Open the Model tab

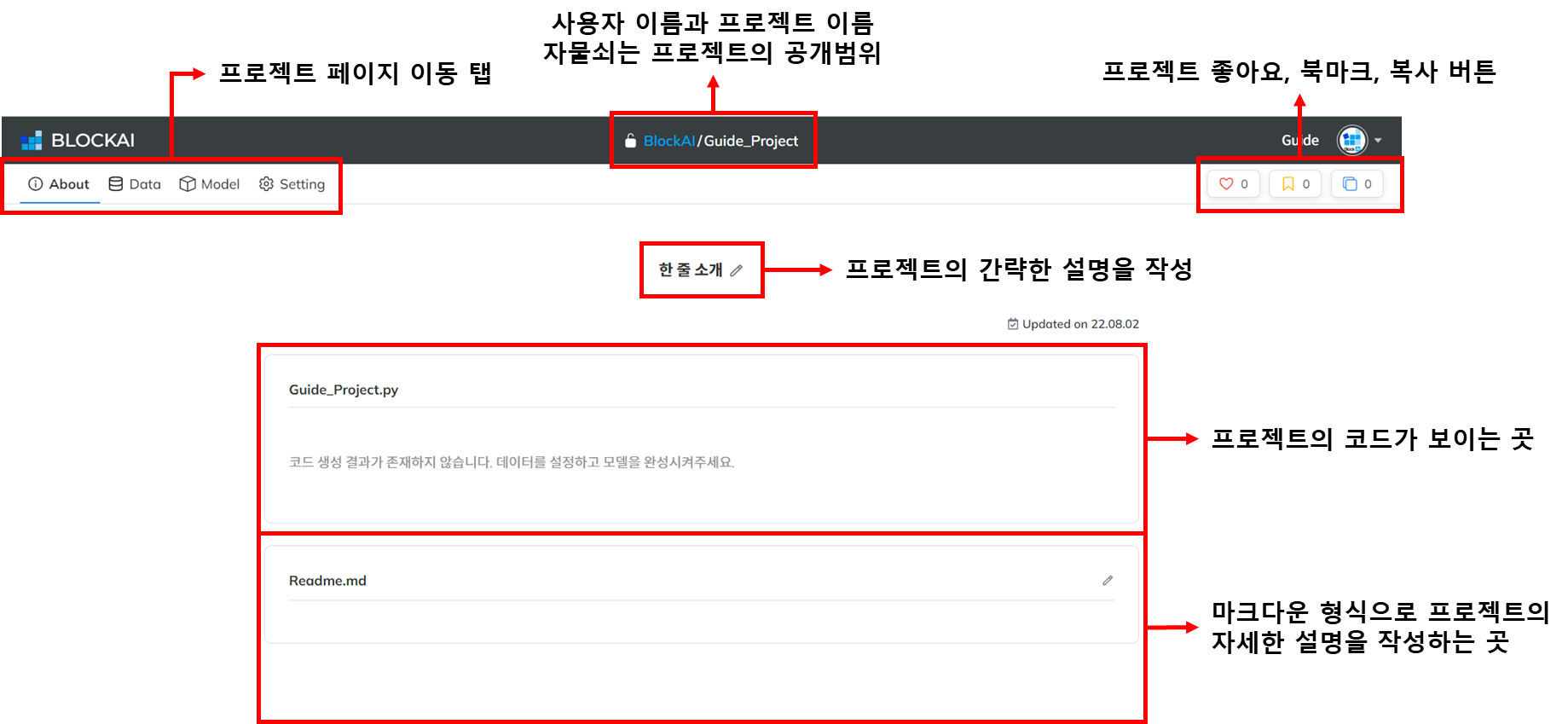[210, 184]
